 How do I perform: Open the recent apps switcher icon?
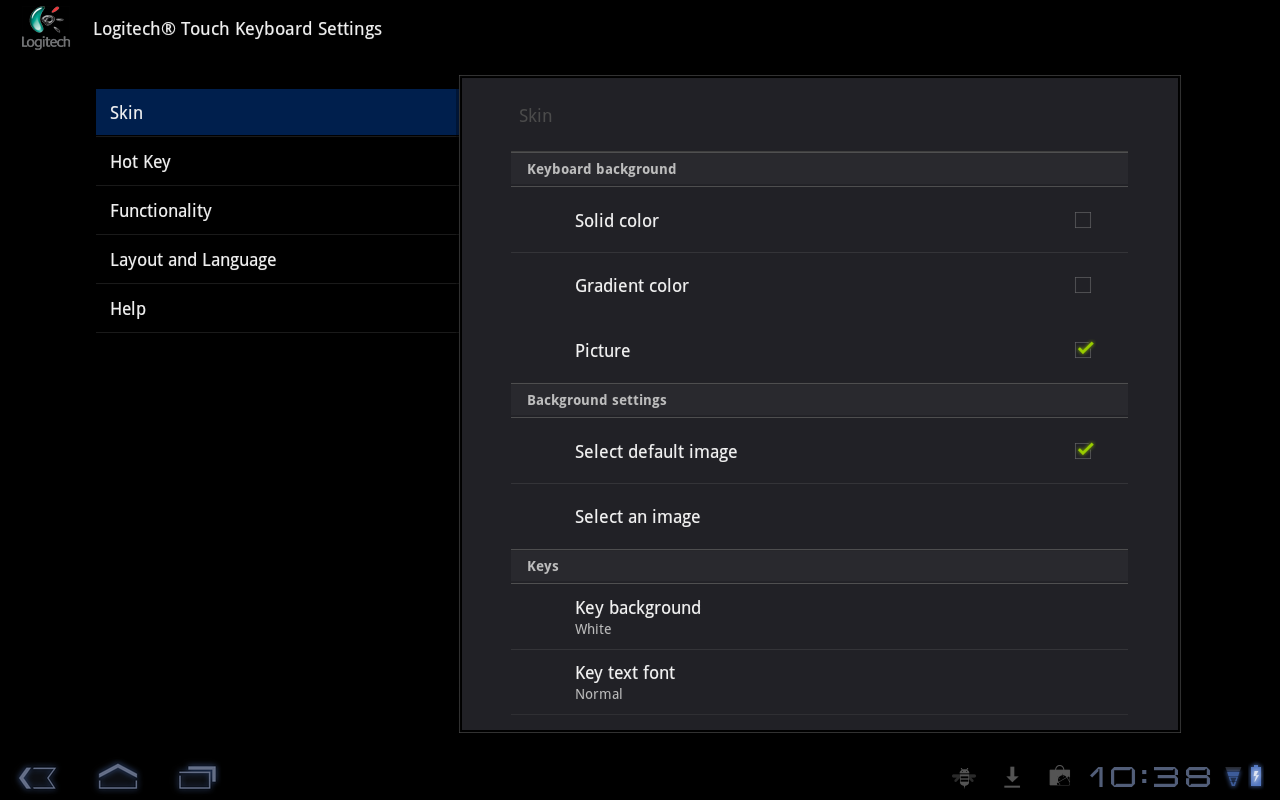(x=197, y=777)
